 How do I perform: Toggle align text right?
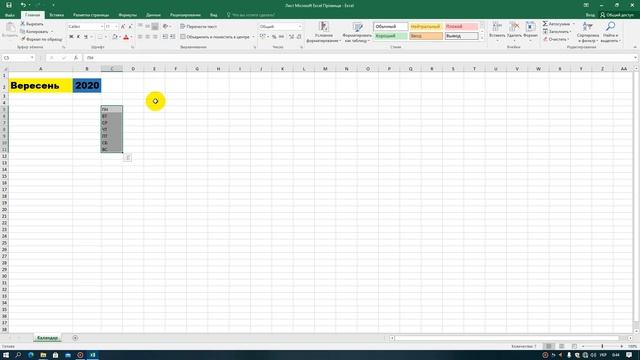coord(155,37)
